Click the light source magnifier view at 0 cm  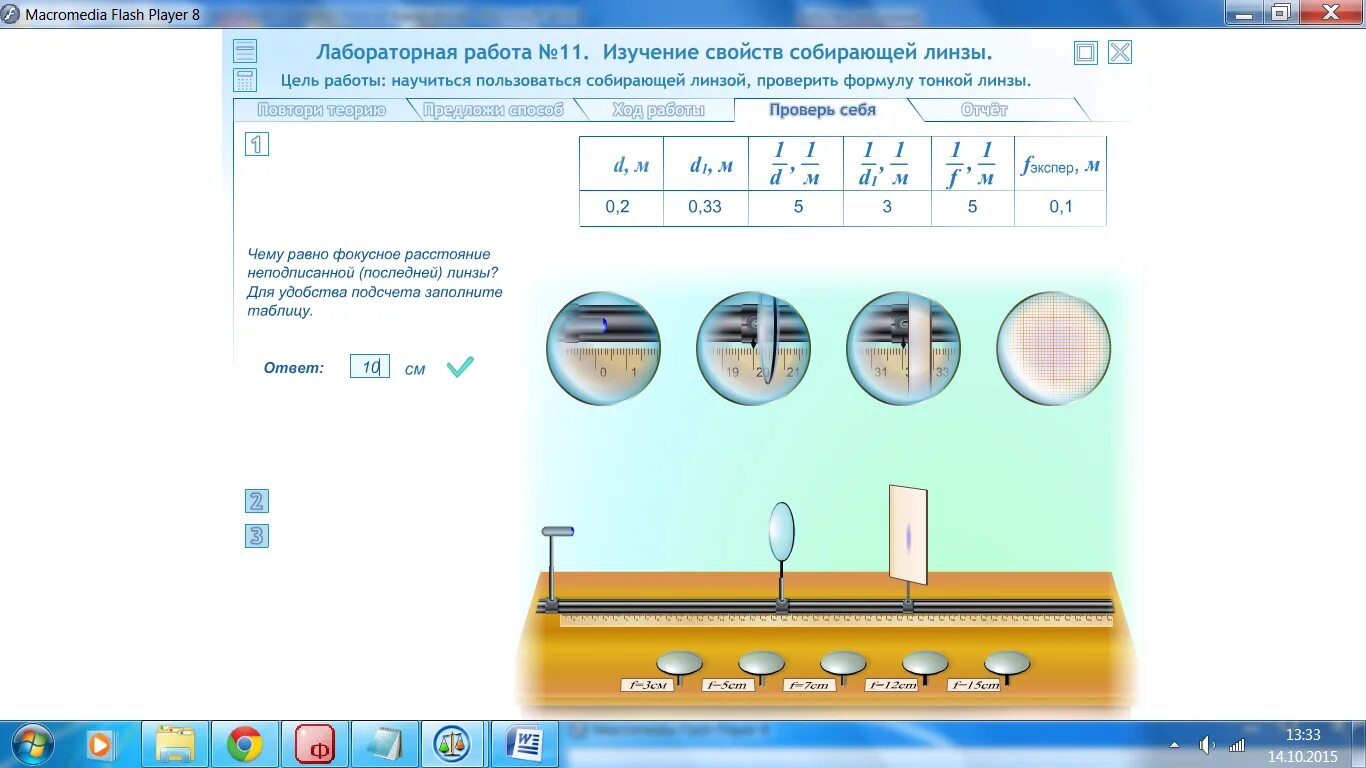click(603, 348)
